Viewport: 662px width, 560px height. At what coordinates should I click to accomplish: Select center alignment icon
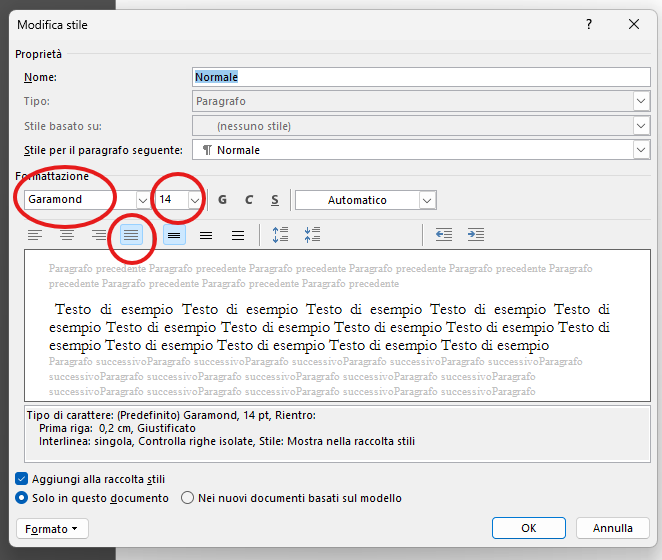click(x=67, y=235)
